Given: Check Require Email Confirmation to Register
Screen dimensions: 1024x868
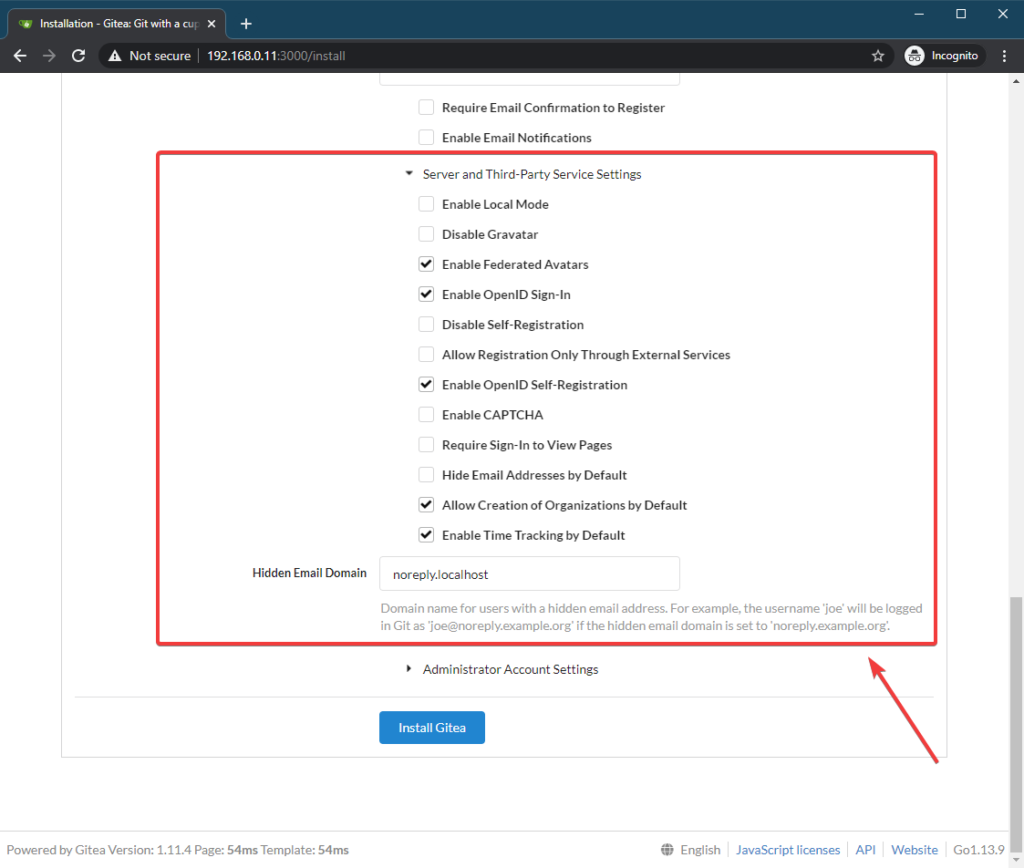Looking at the screenshot, I should (426, 107).
